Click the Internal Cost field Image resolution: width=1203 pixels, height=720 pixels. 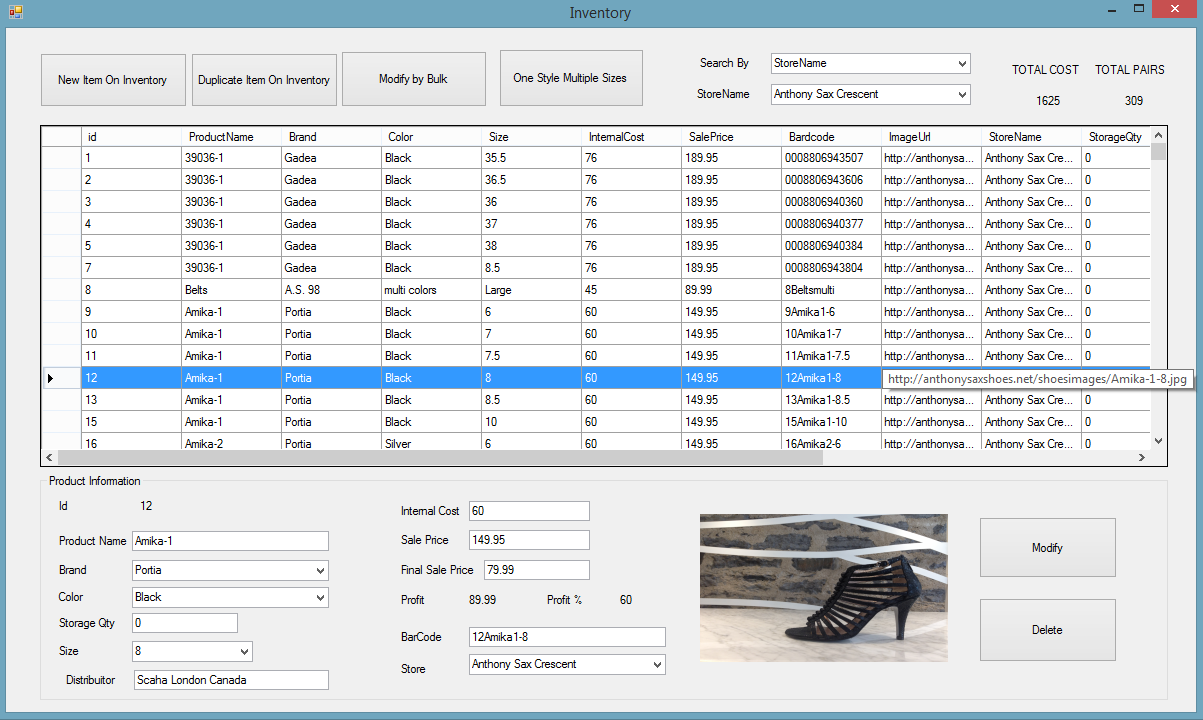tap(529, 511)
